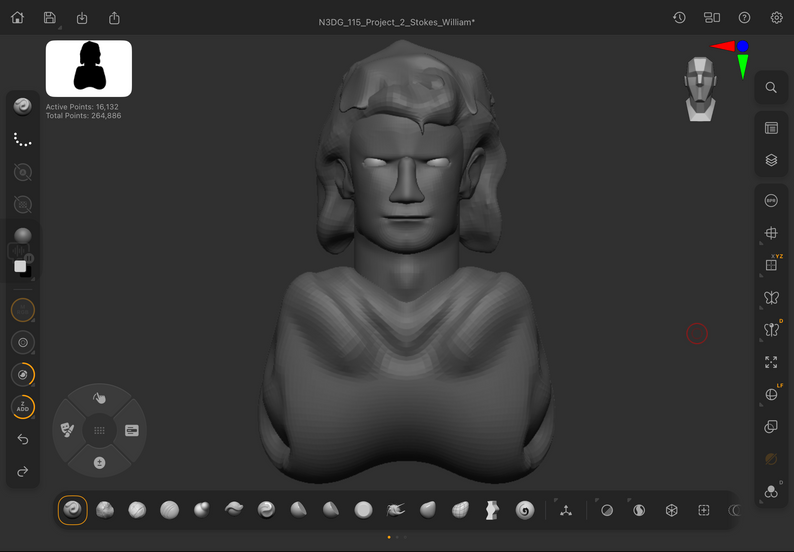Toggle LF perspective globe icon
The height and width of the screenshot is (552, 794).
[x=771, y=395]
